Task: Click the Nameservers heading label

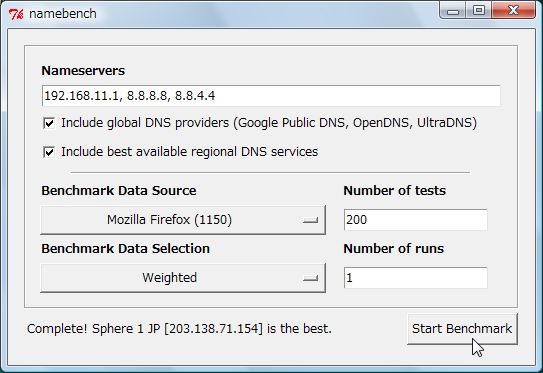Action: coord(83,71)
